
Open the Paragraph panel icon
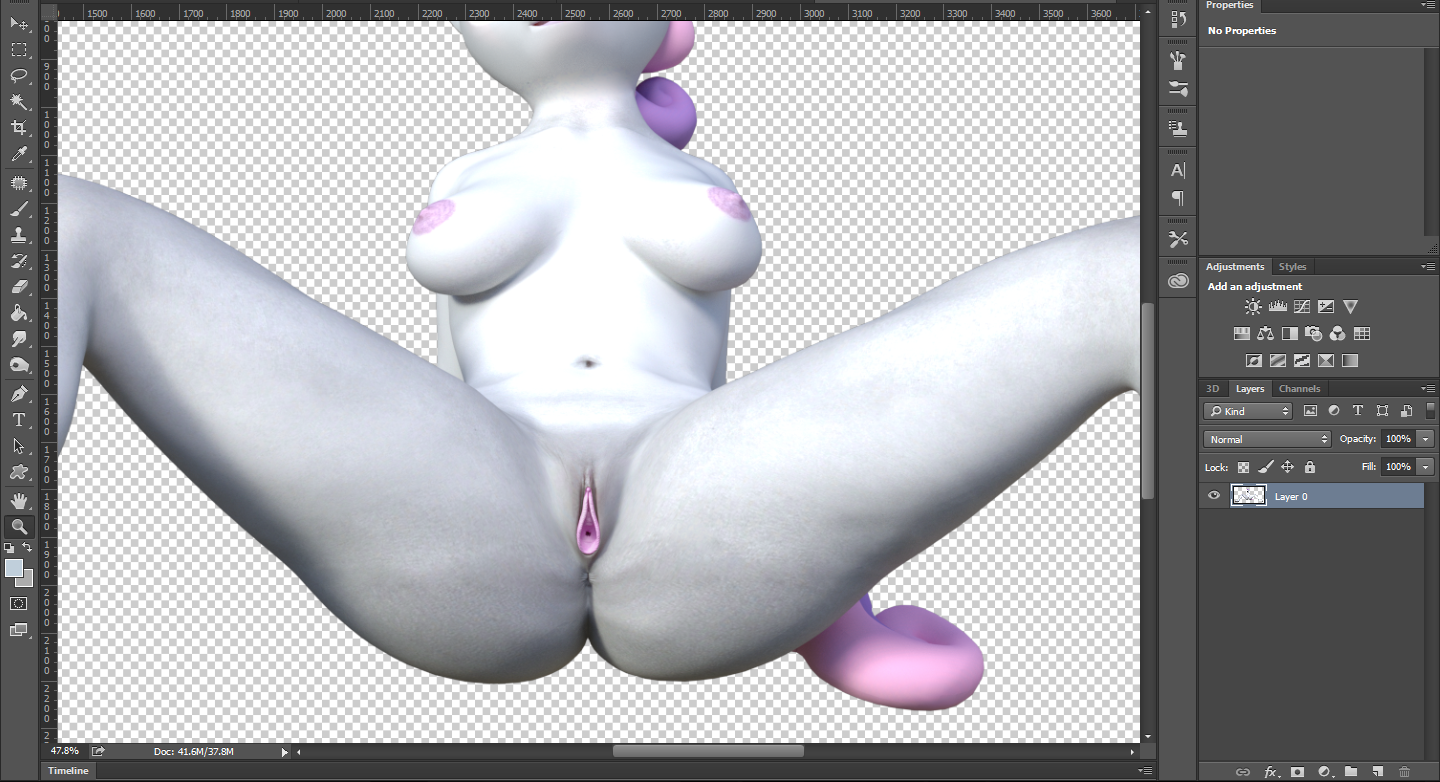pyautogui.click(x=1178, y=198)
